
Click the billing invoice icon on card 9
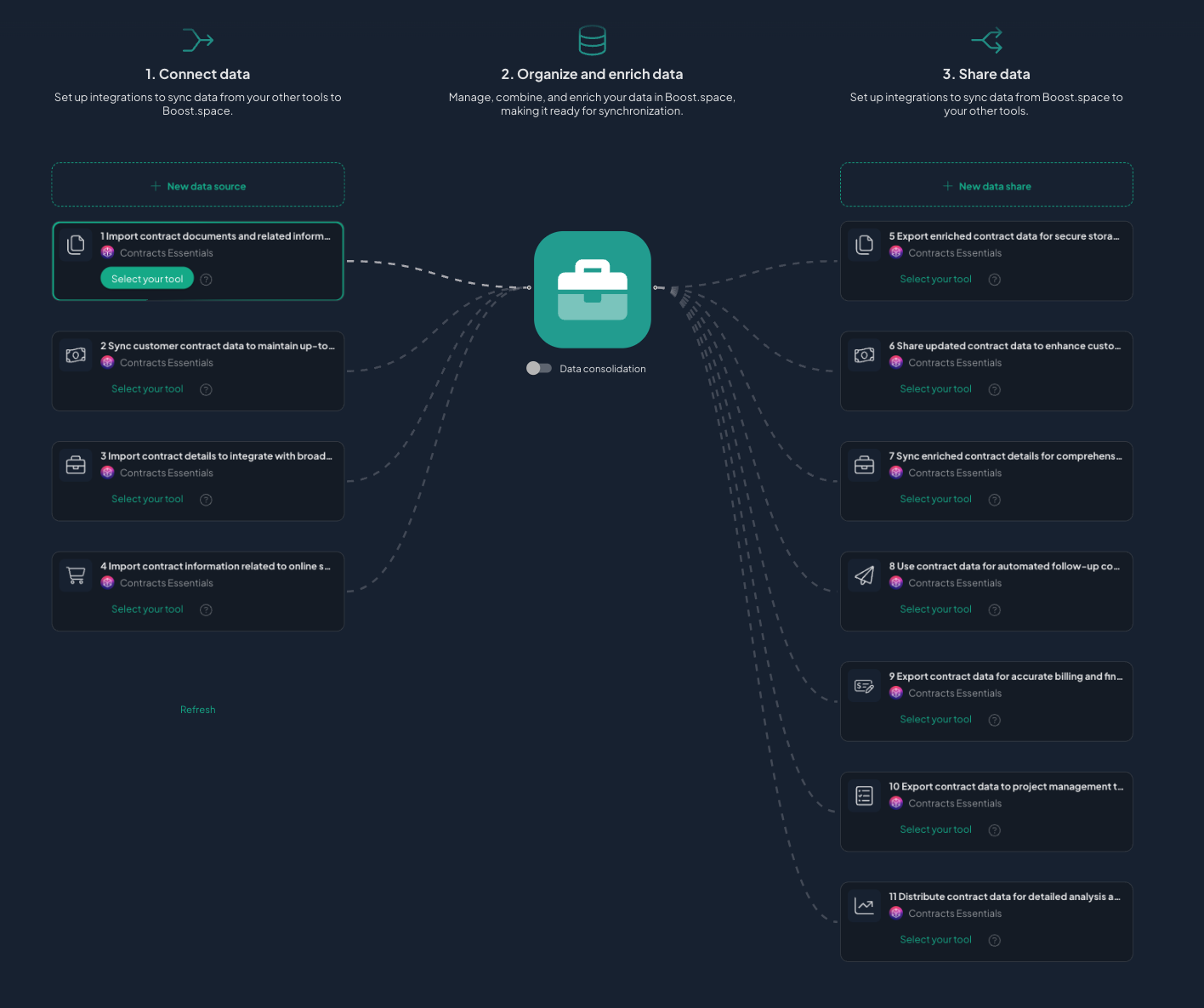(864, 686)
